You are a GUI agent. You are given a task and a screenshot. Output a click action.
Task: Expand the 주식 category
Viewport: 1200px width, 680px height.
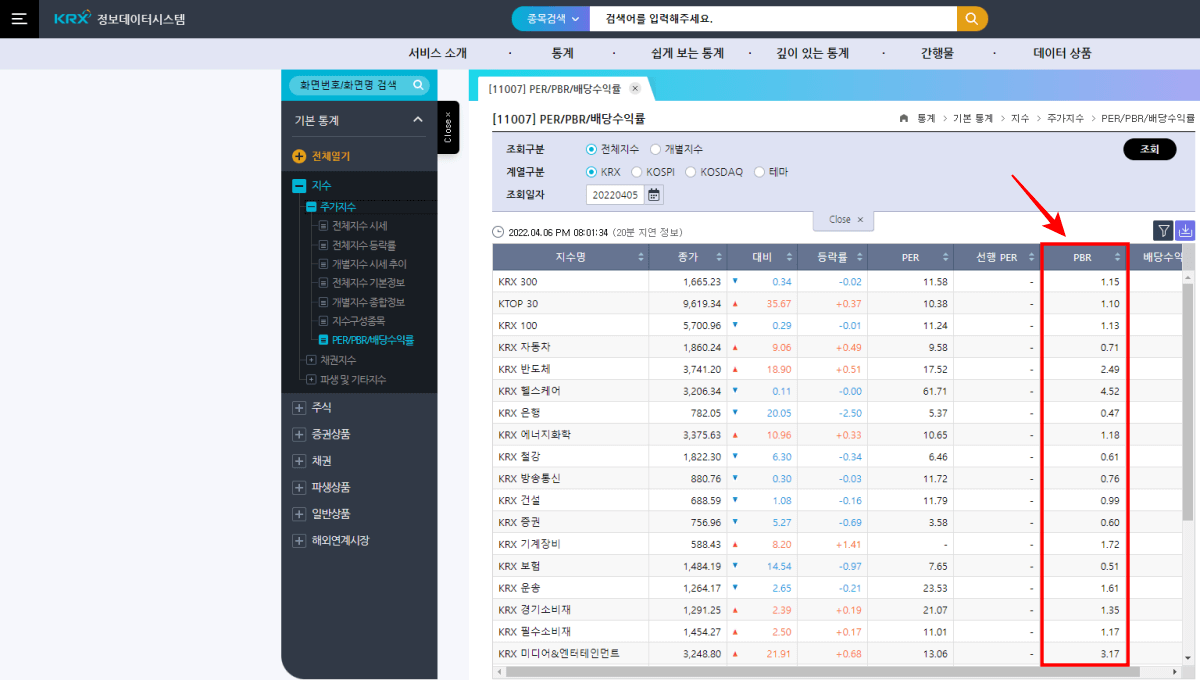click(298, 408)
